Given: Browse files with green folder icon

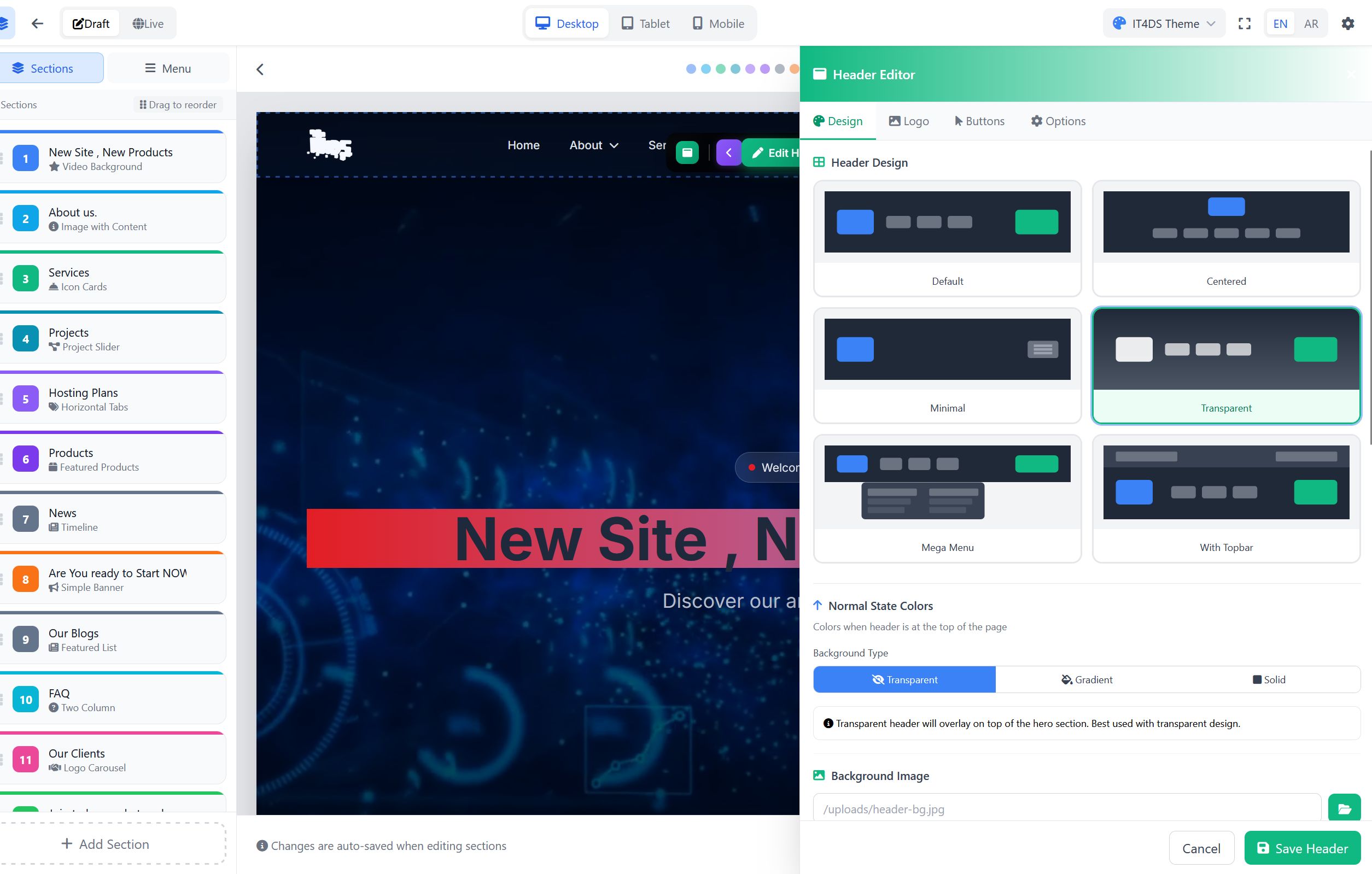Looking at the screenshot, I should 1344,808.
